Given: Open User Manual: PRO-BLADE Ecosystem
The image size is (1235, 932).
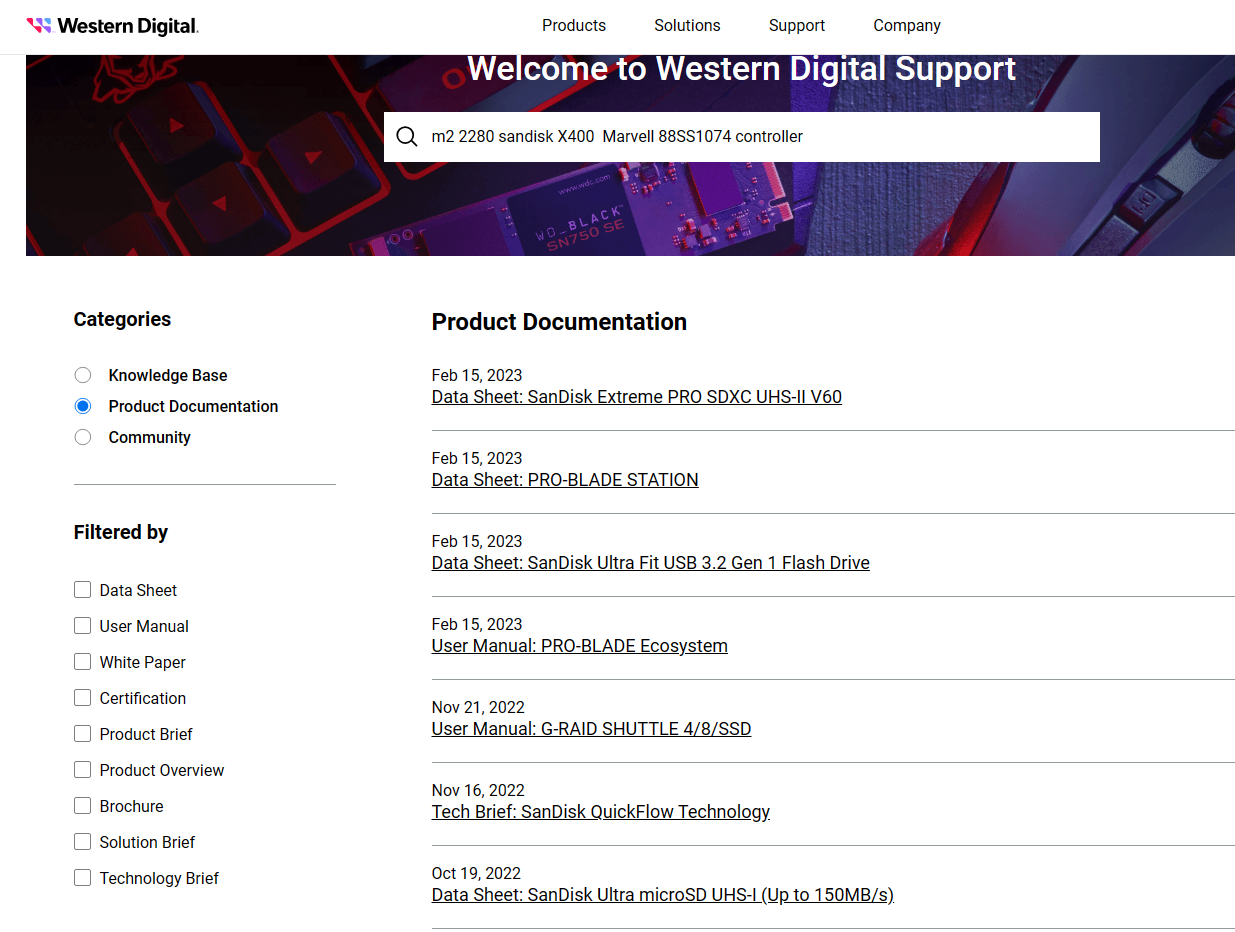Looking at the screenshot, I should (579, 646).
